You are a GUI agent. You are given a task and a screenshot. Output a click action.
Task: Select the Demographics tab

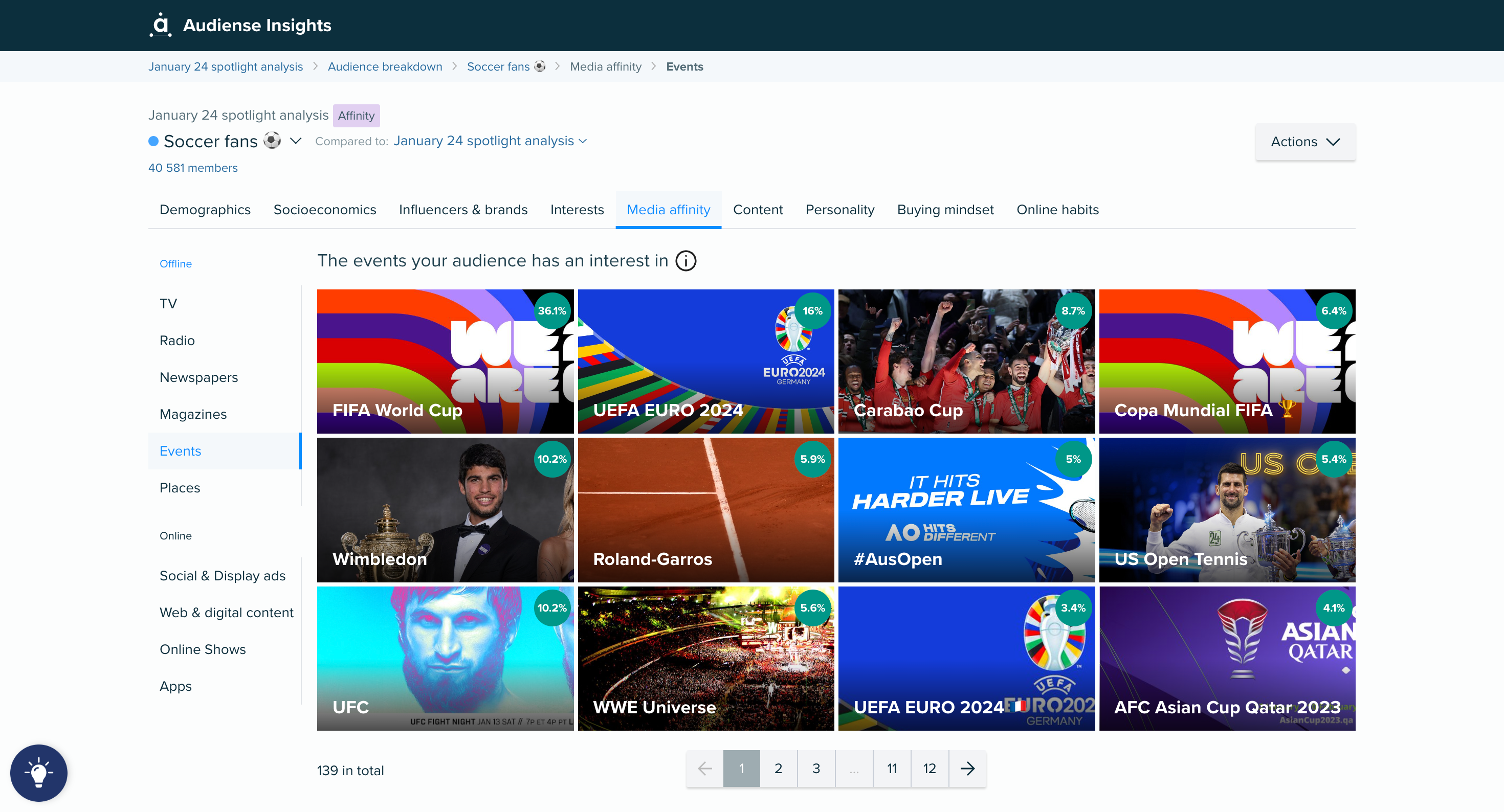coord(204,209)
